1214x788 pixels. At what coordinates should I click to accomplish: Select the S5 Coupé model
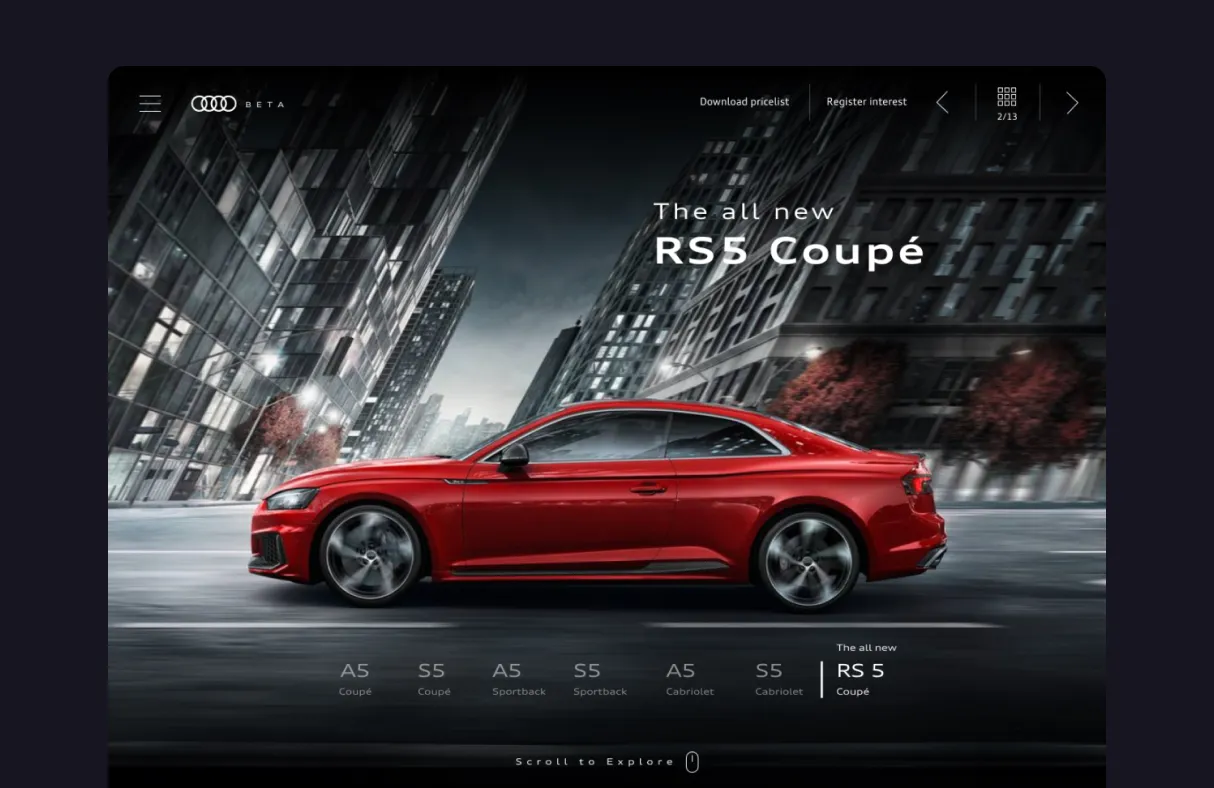point(433,678)
